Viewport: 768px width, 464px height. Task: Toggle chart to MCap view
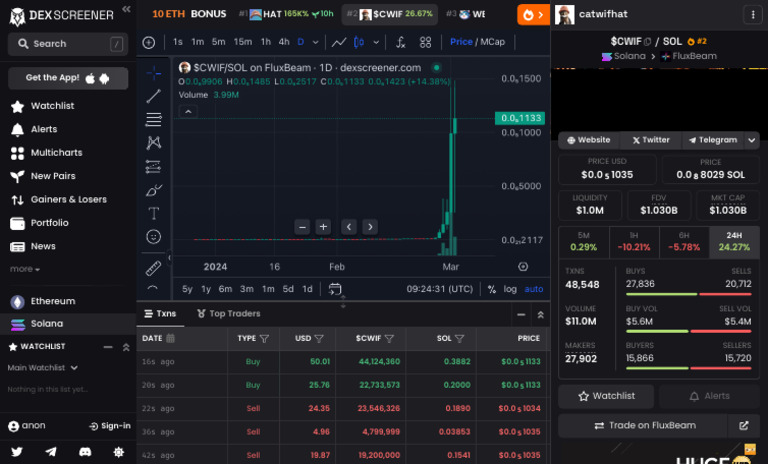(492, 42)
